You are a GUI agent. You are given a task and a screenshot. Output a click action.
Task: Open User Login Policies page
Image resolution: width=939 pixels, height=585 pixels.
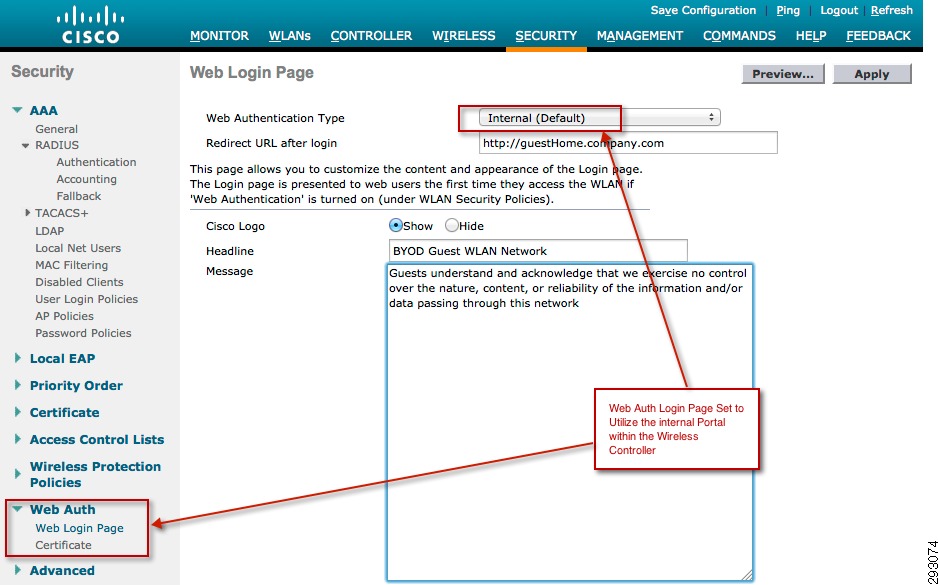point(87,299)
